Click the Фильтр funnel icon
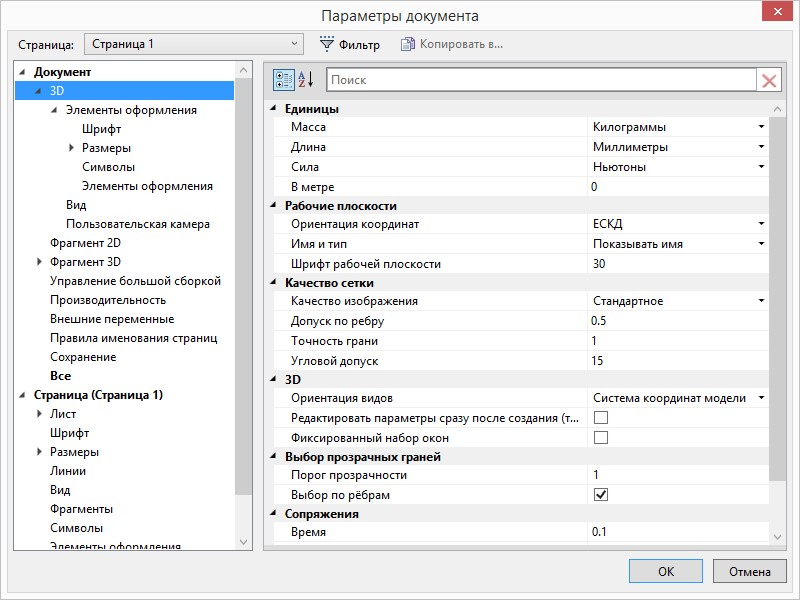This screenshot has height=600, width=800. [327, 44]
